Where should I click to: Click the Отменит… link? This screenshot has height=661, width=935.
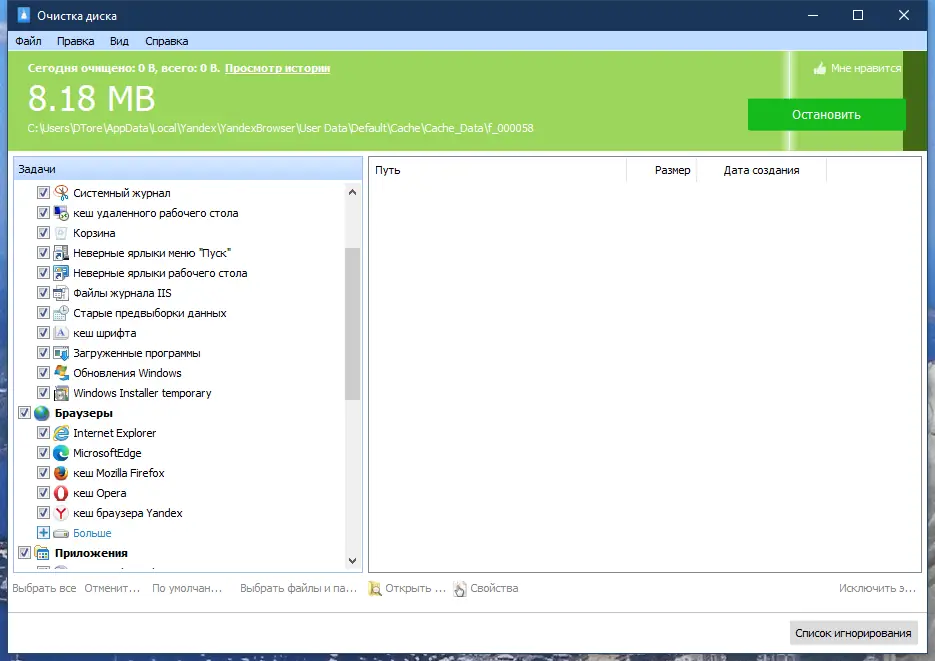pyautogui.click(x=112, y=588)
